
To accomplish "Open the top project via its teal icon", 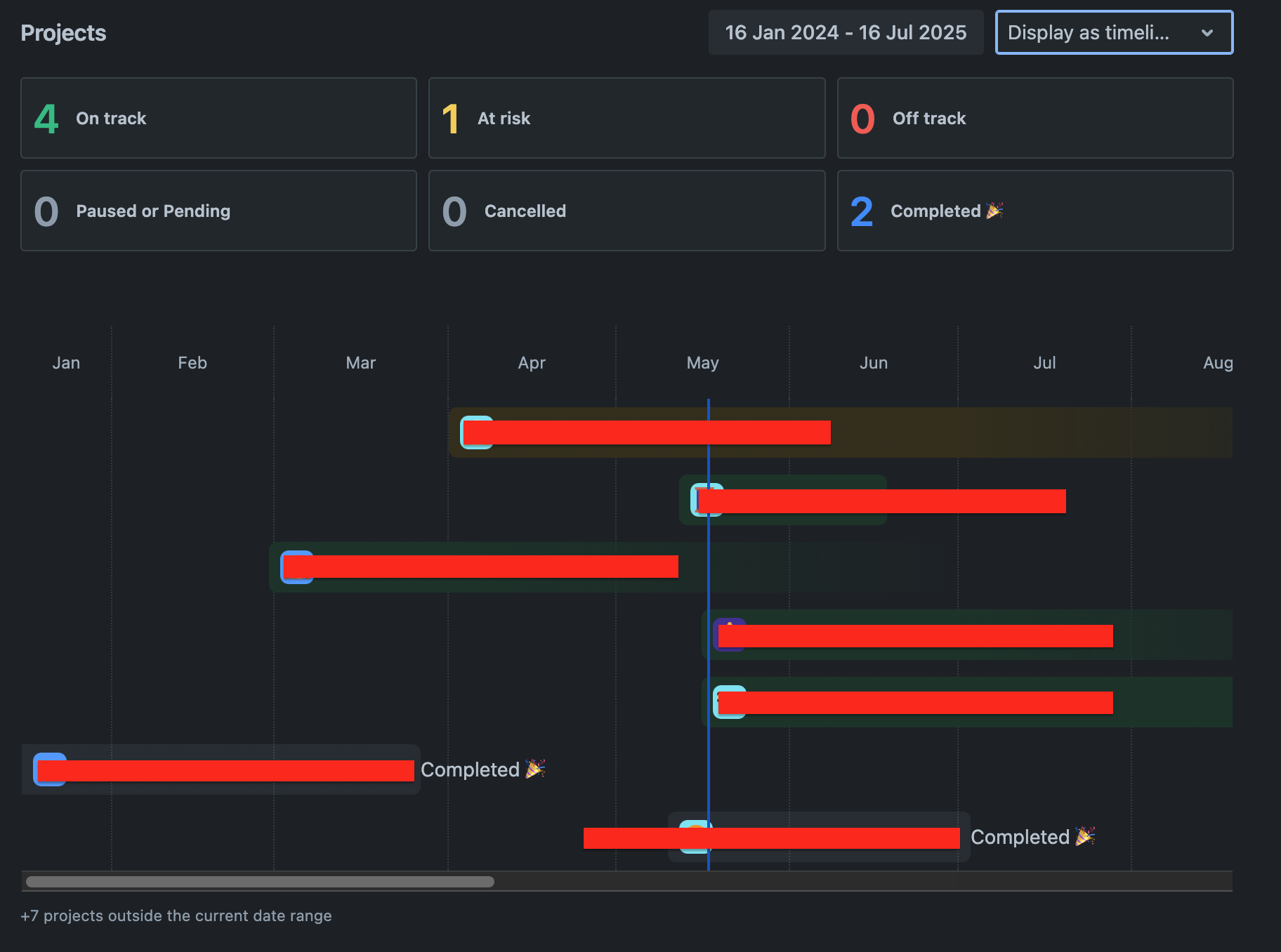I will click(x=476, y=432).
